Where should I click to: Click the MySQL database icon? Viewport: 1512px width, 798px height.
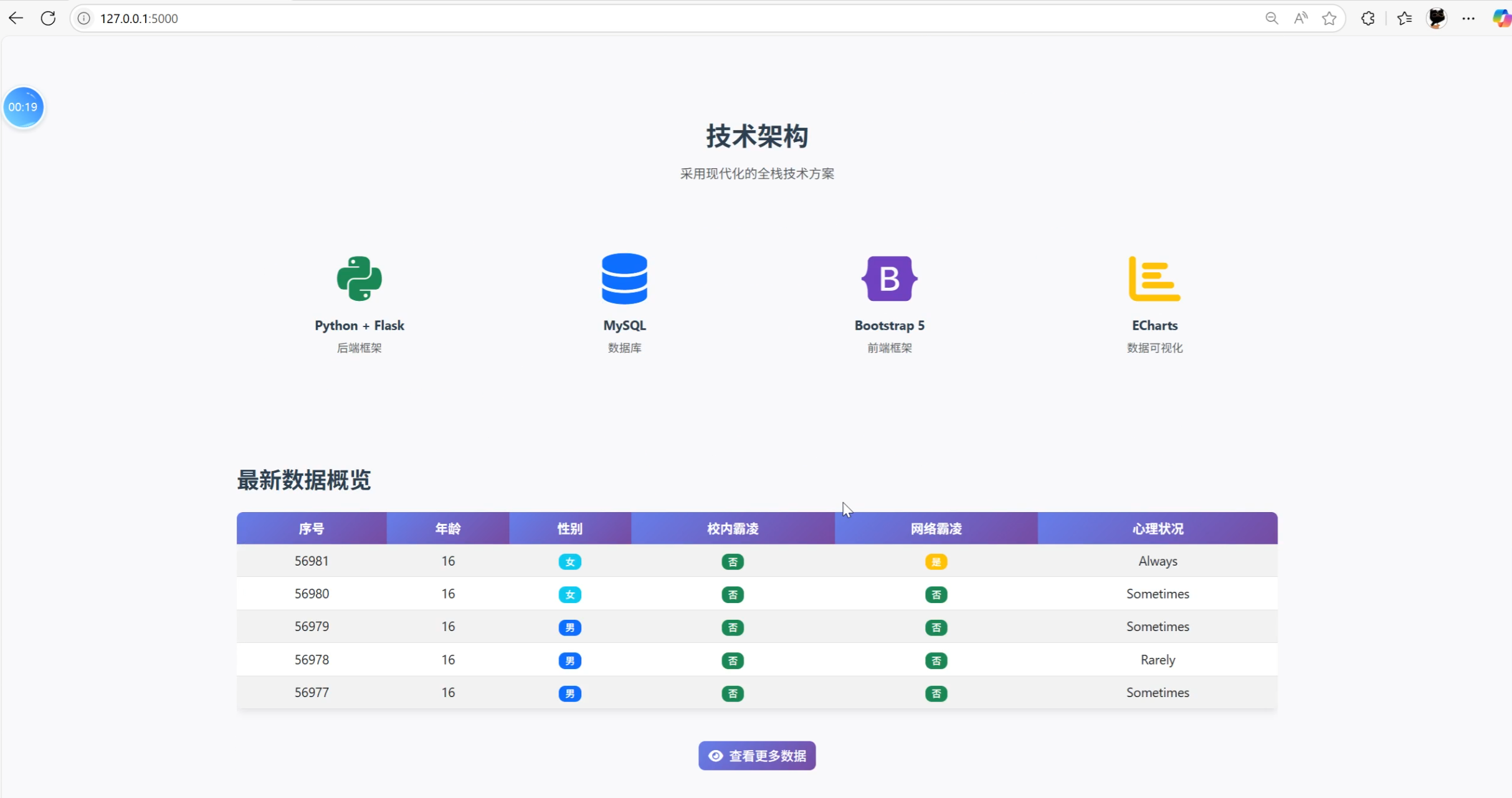coord(624,278)
